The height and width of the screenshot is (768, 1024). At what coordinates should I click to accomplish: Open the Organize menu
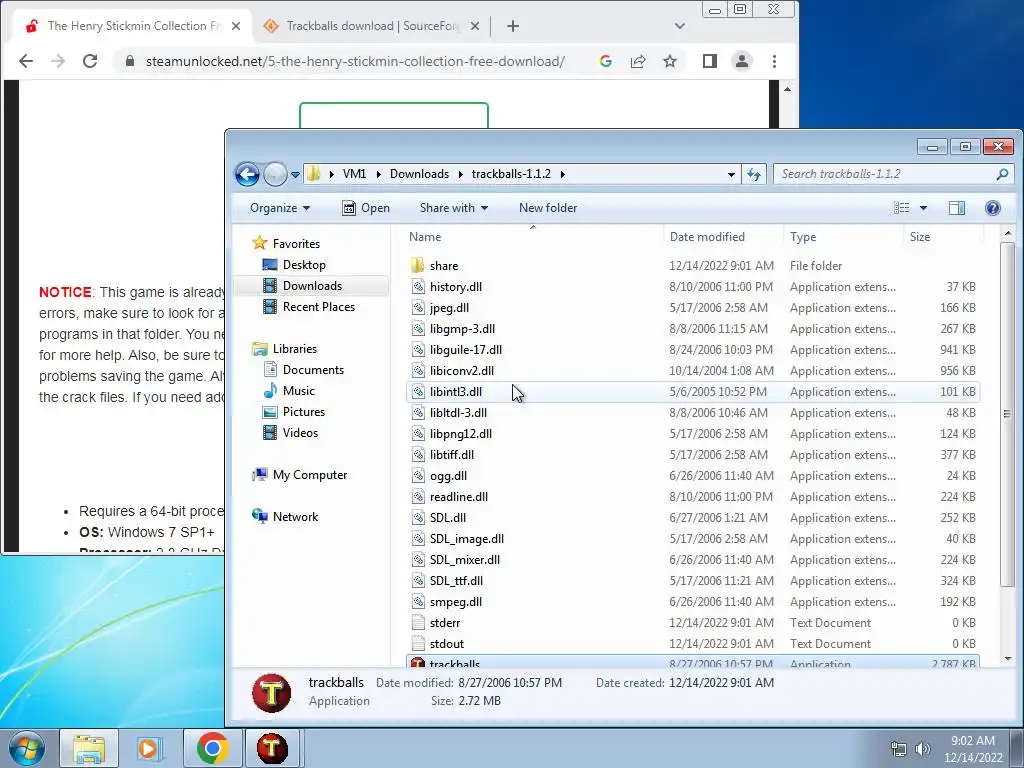[x=280, y=208]
